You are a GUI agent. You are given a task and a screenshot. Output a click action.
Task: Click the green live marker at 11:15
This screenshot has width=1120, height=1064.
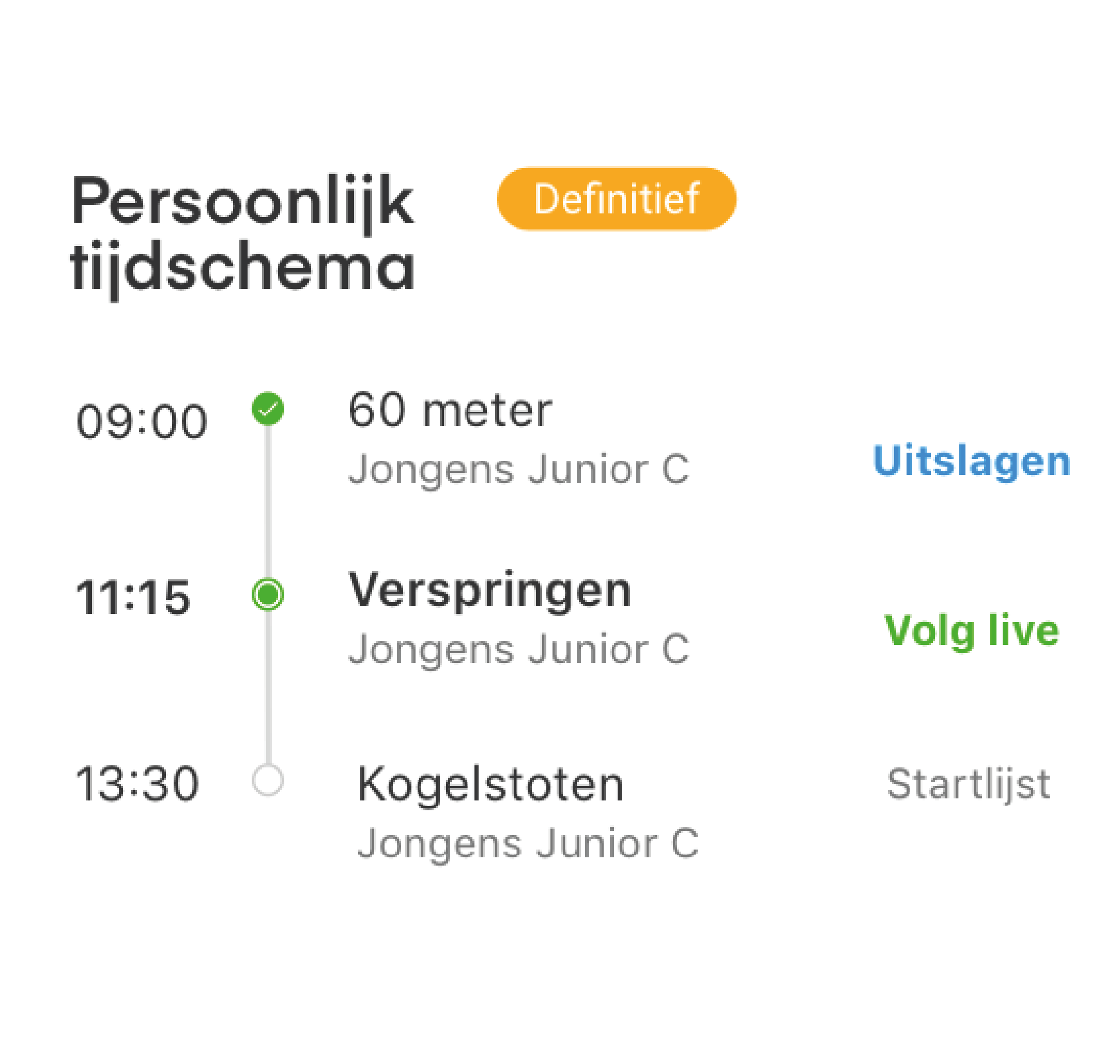click(x=268, y=594)
